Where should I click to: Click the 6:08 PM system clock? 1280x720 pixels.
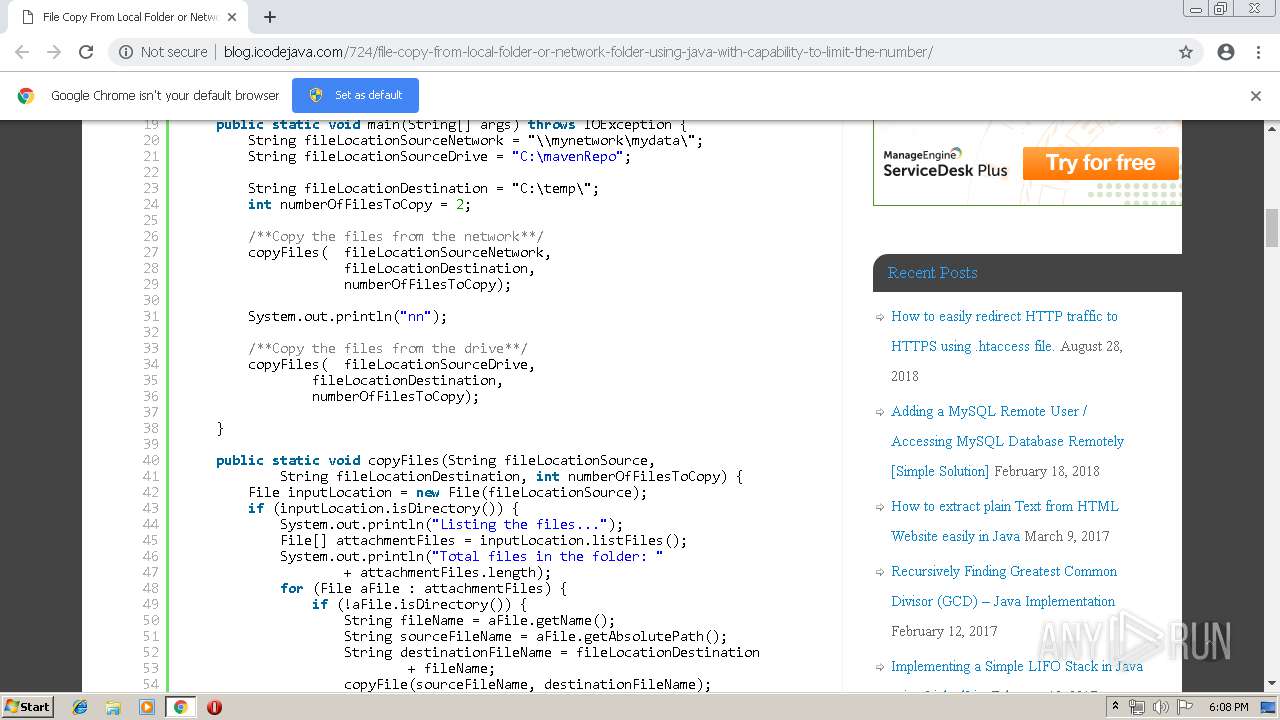point(1228,707)
